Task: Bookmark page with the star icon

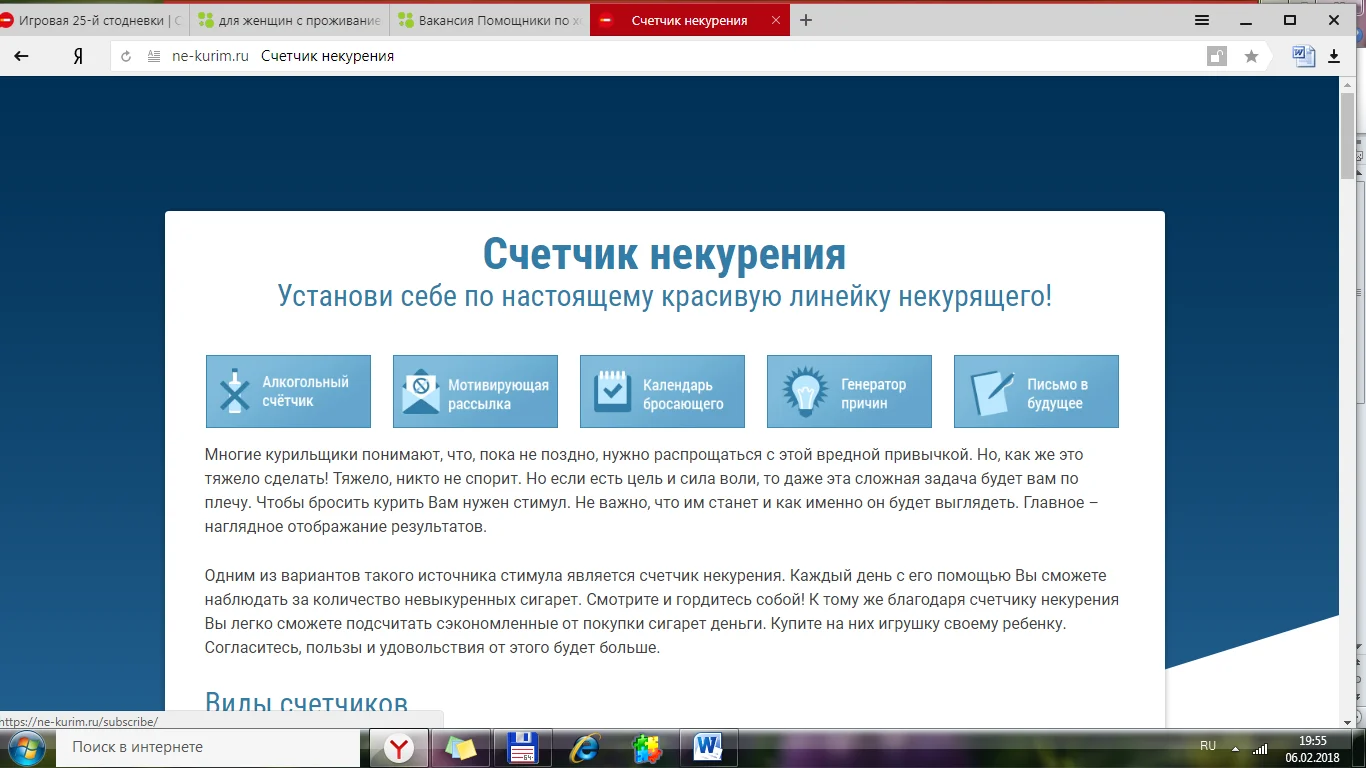Action: click(1251, 57)
